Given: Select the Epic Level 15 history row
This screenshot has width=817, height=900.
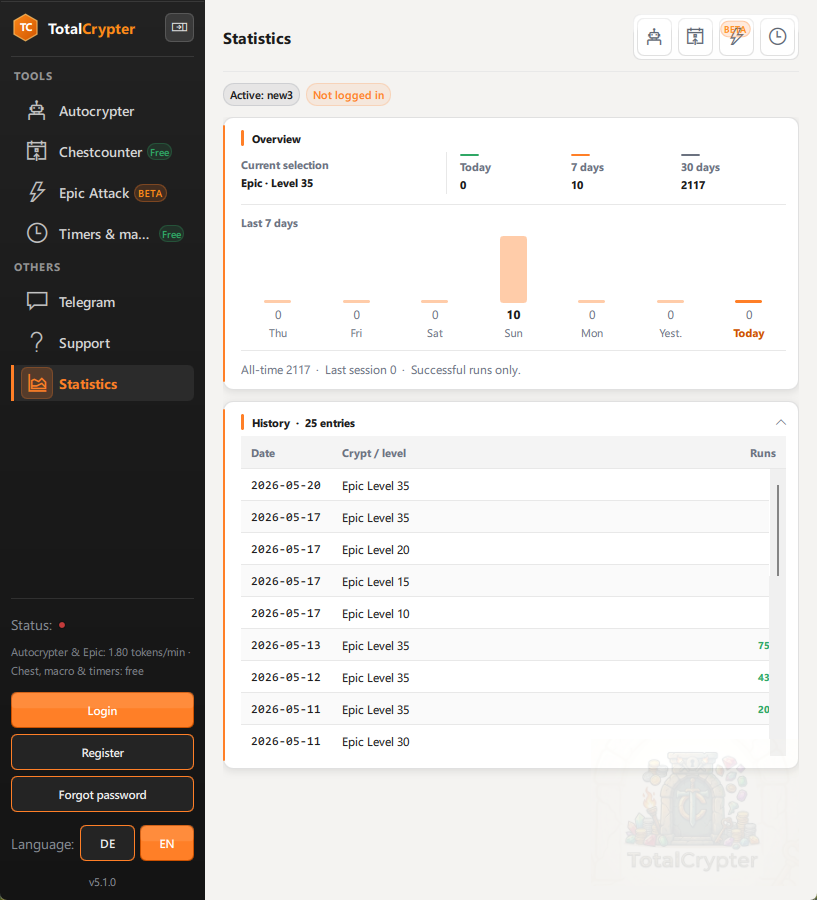Looking at the screenshot, I should 505,581.
